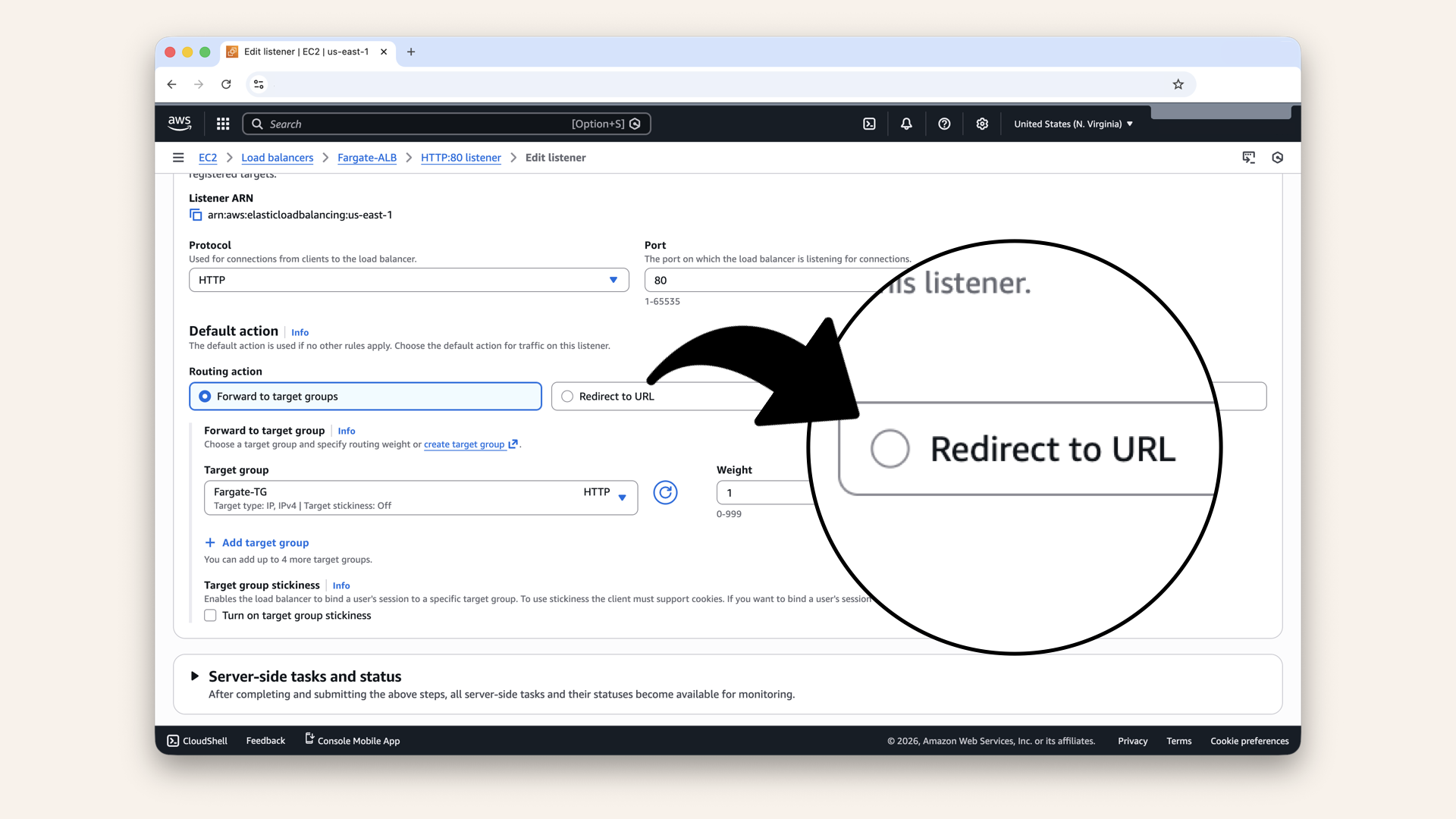Refresh the target group selection
Image resolution: width=1456 pixels, height=819 pixels.
(x=665, y=492)
